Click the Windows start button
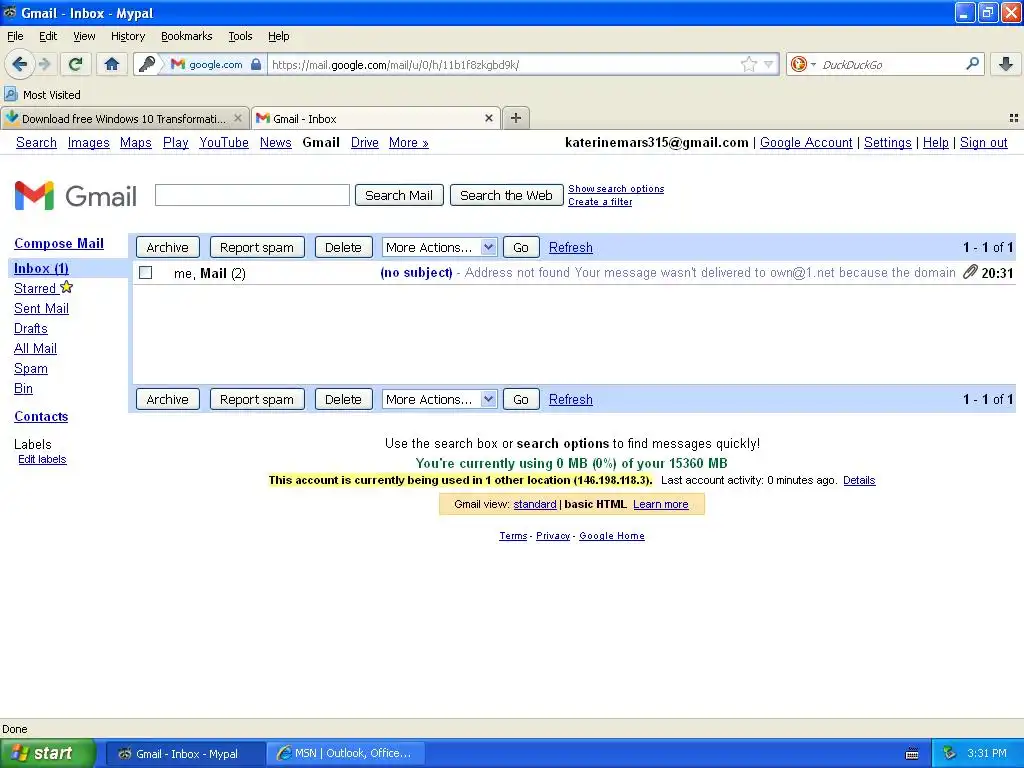Screen dimensions: 1024x768 [x=48, y=753]
